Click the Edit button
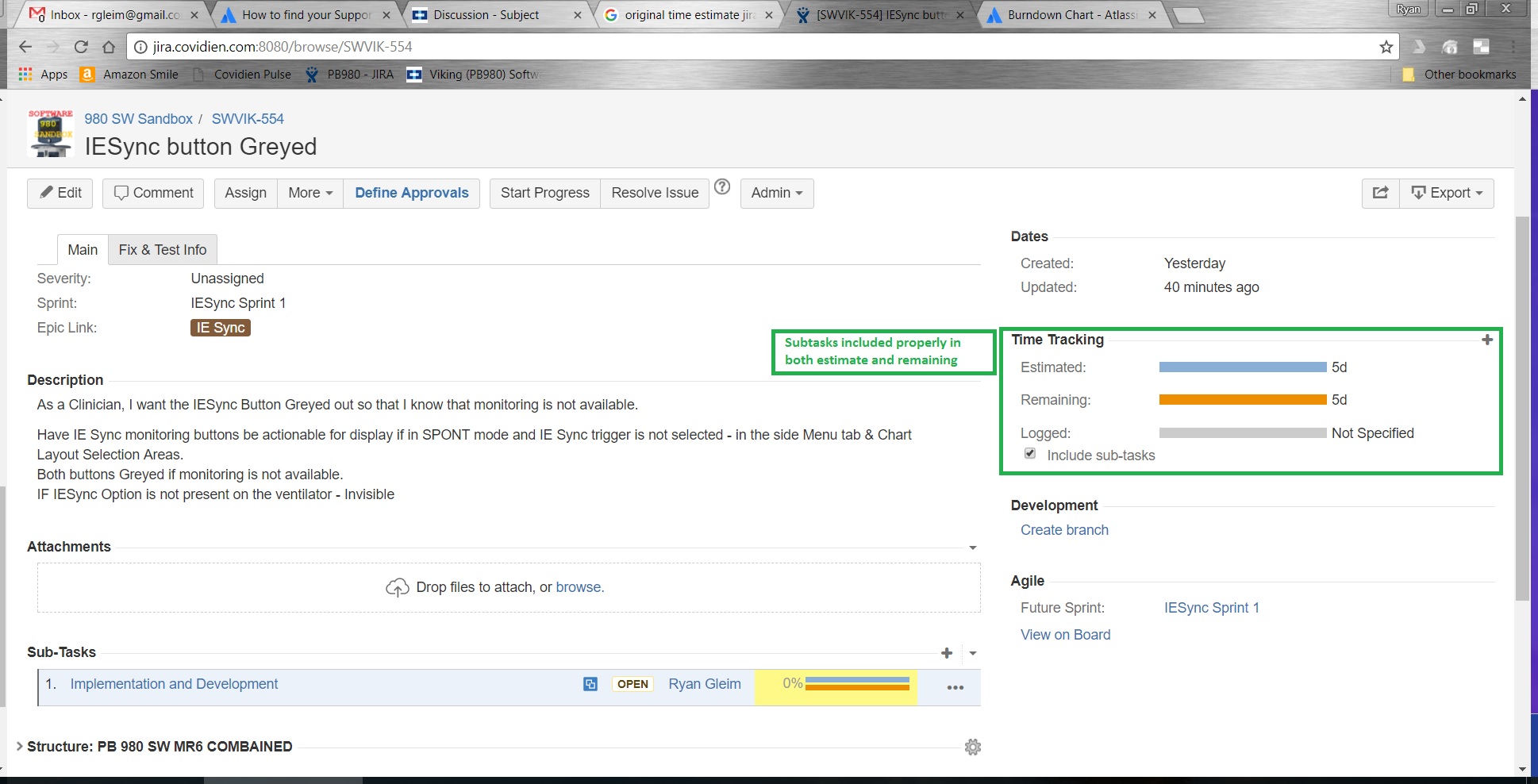The image size is (1538, 784). [x=60, y=193]
